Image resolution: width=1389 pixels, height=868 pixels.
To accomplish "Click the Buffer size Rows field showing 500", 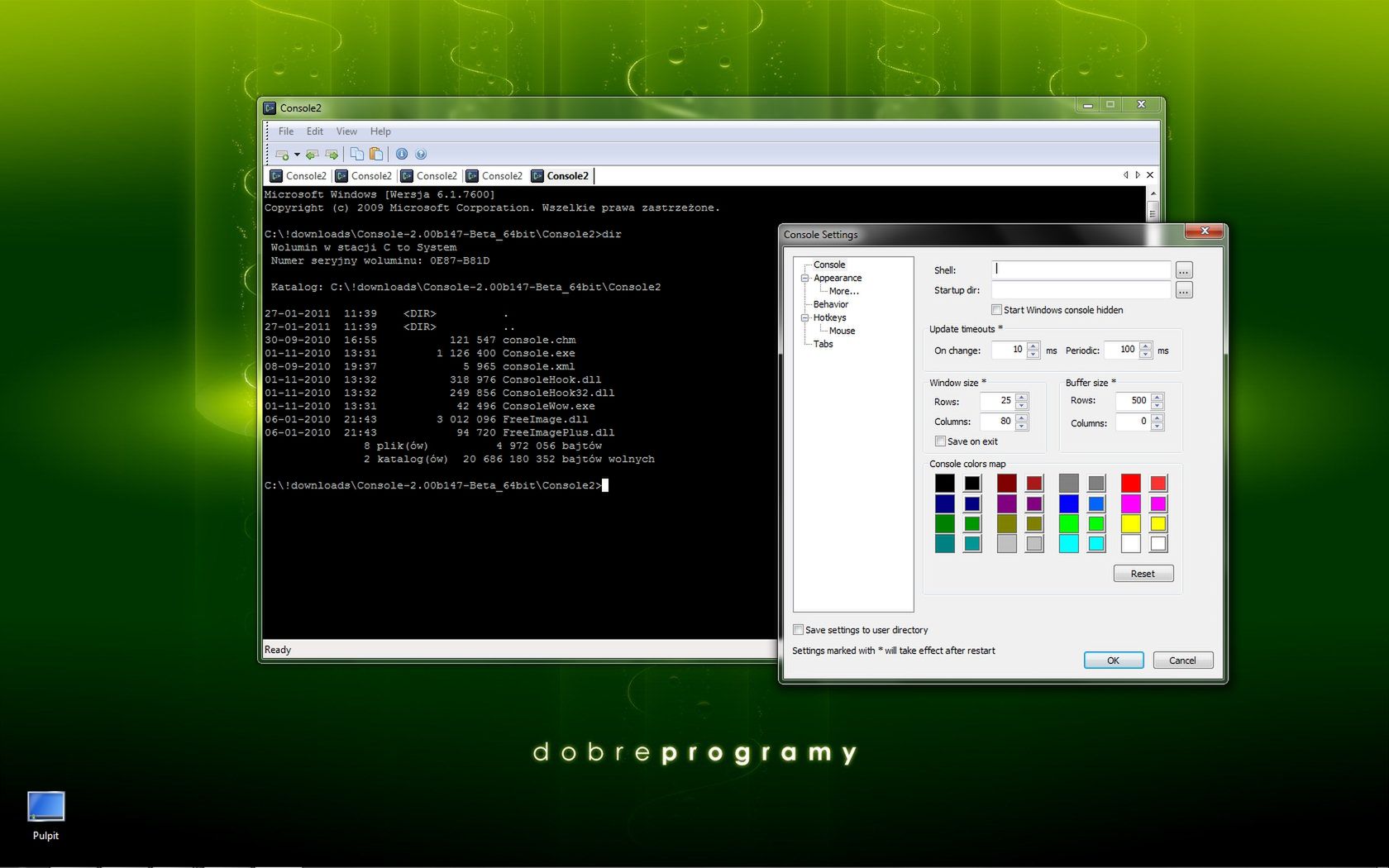I will [1134, 401].
